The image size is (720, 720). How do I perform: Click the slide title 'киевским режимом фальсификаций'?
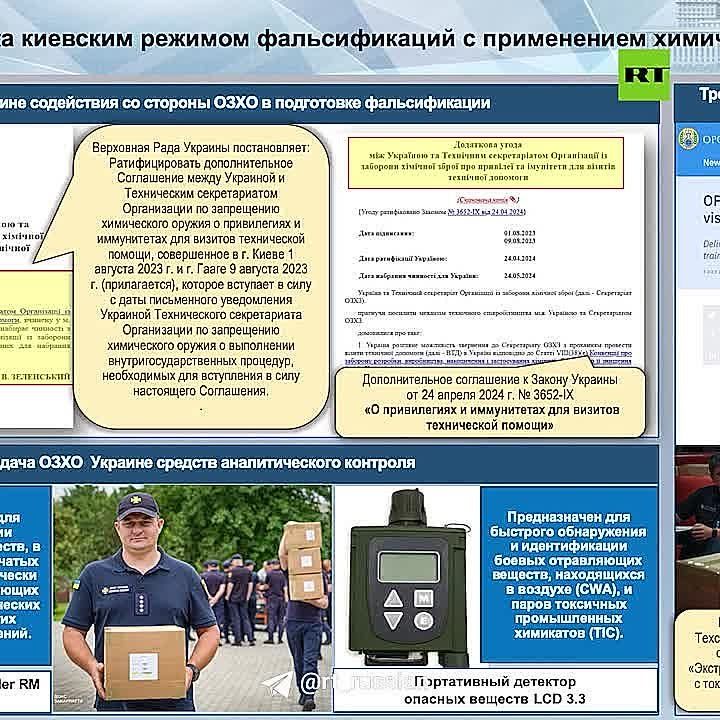pyautogui.click(x=238, y=39)
